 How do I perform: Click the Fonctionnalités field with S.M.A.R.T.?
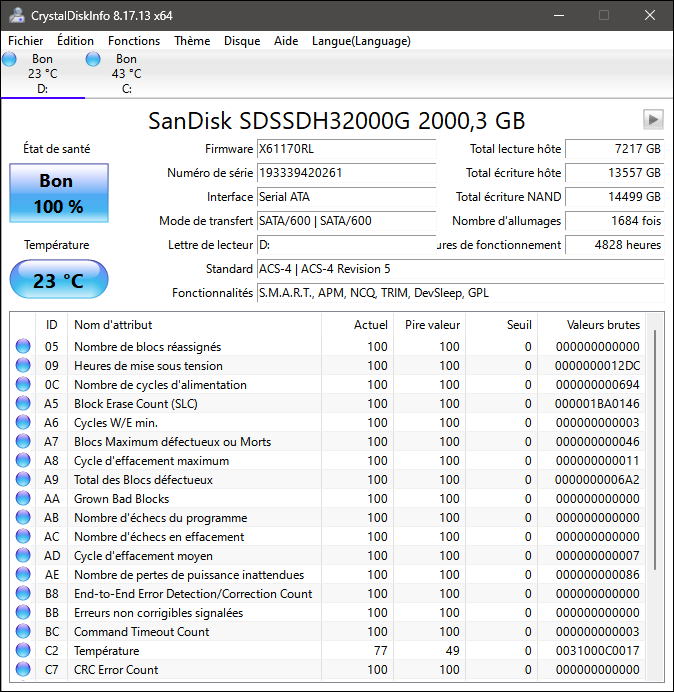click(460, 293)
